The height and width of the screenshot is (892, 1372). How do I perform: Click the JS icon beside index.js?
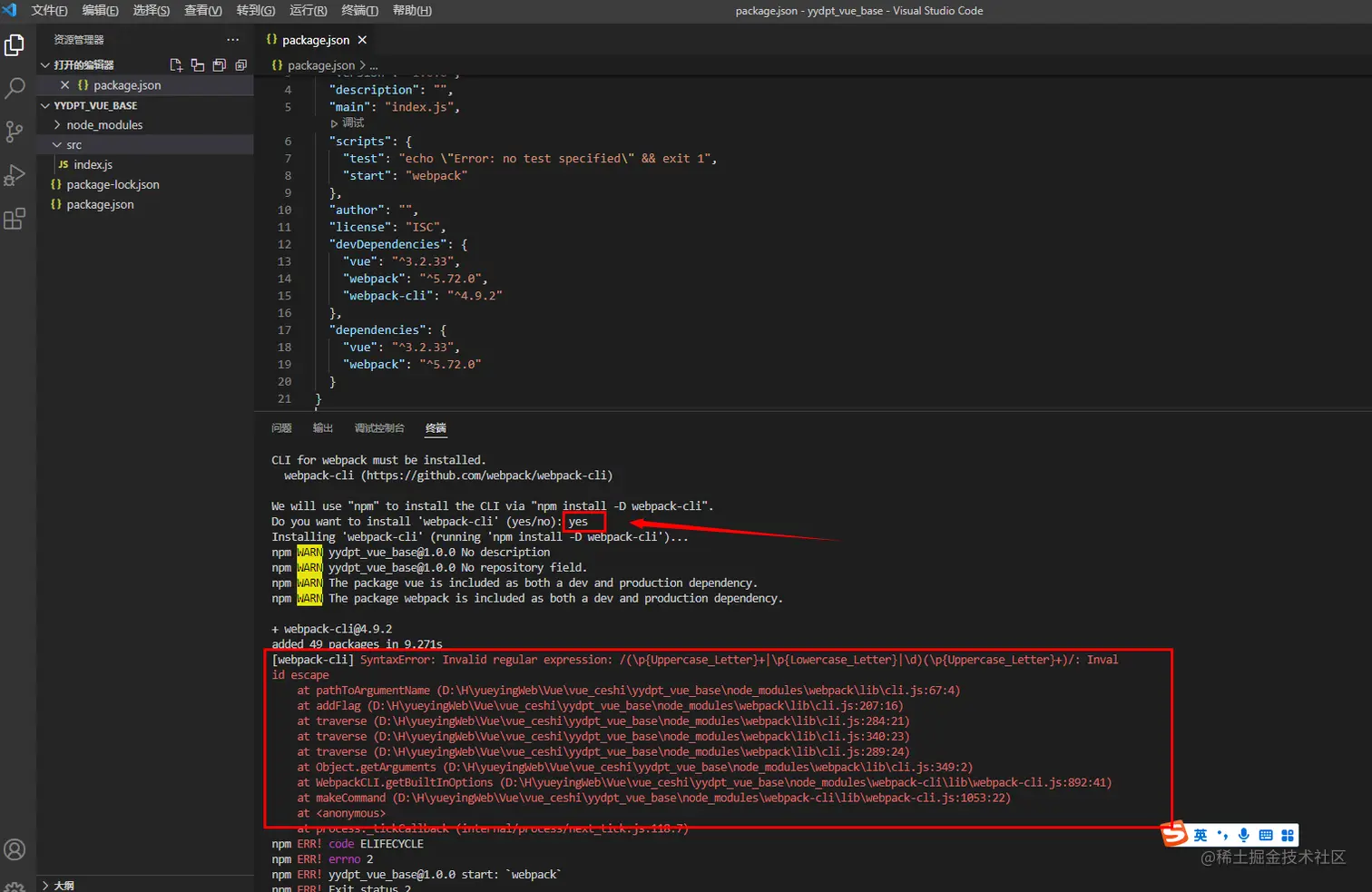click(x=64, y=165)
